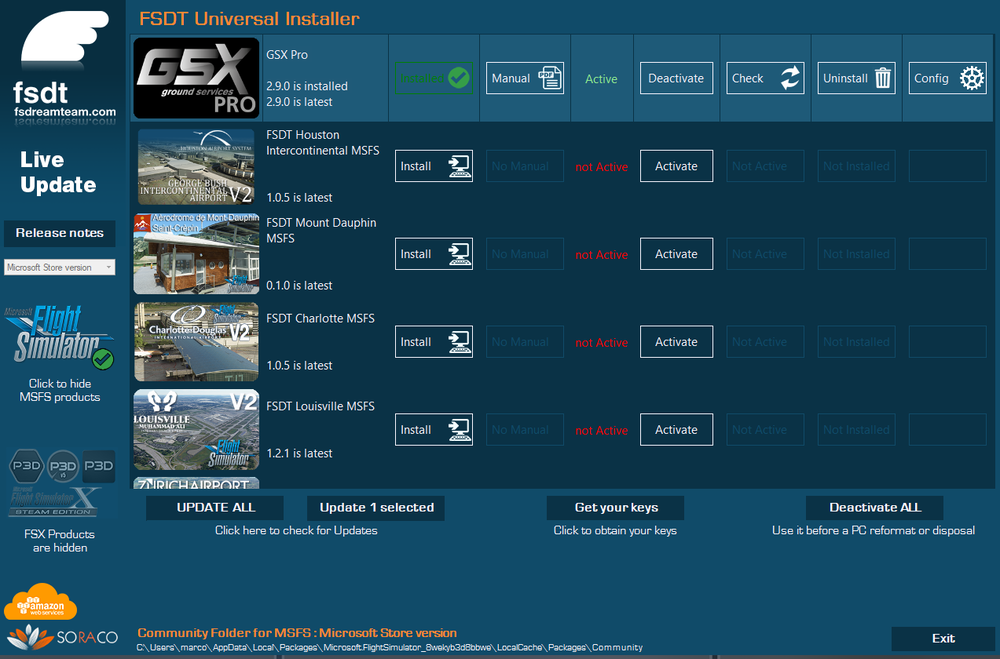
Task: Click the Get your keys button
Action: 615,508
